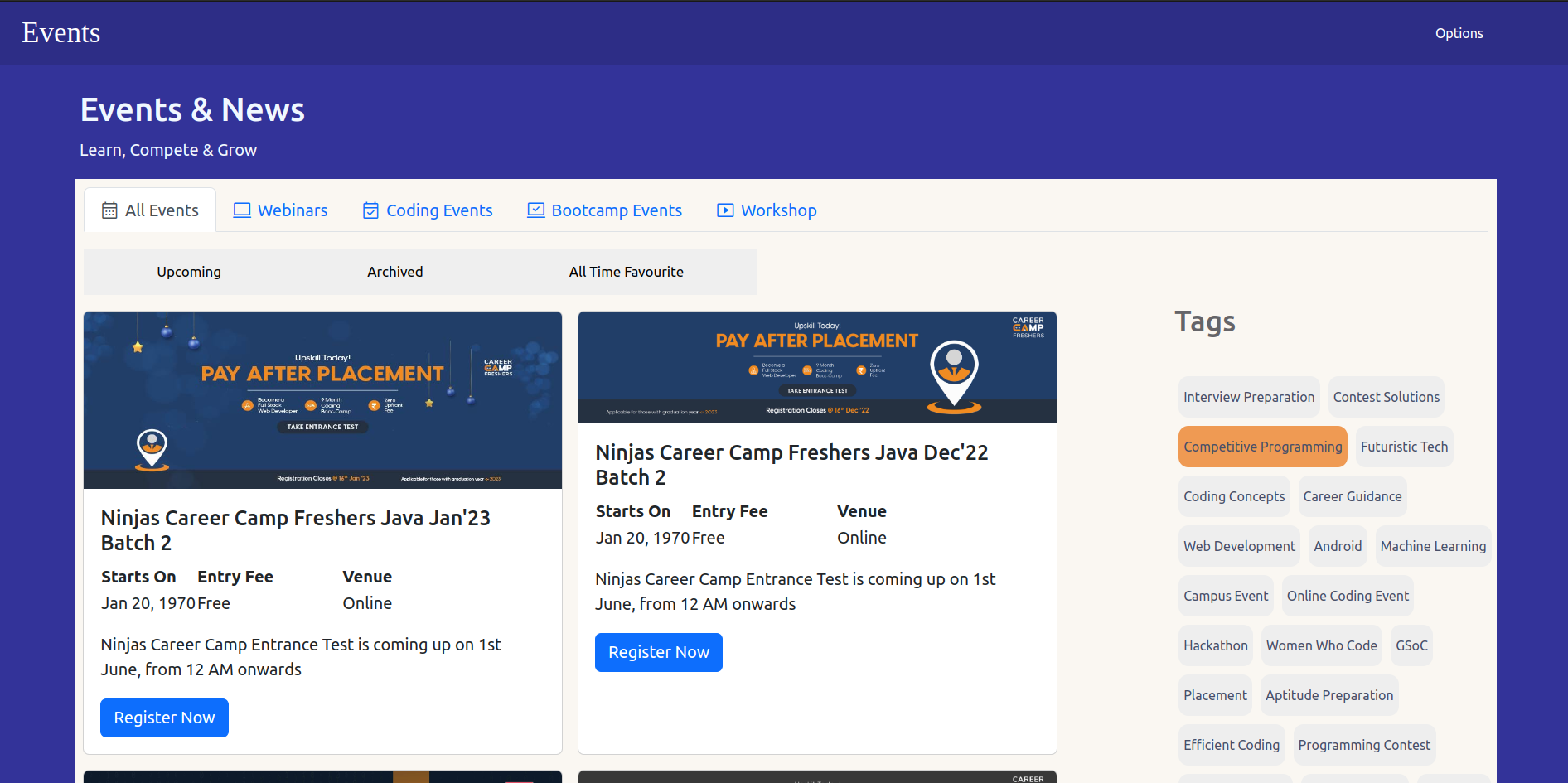This screenshot has height=783, width=1568.
Task: Click the laptop icon beside Webinars
Action: tap(242, 210)
